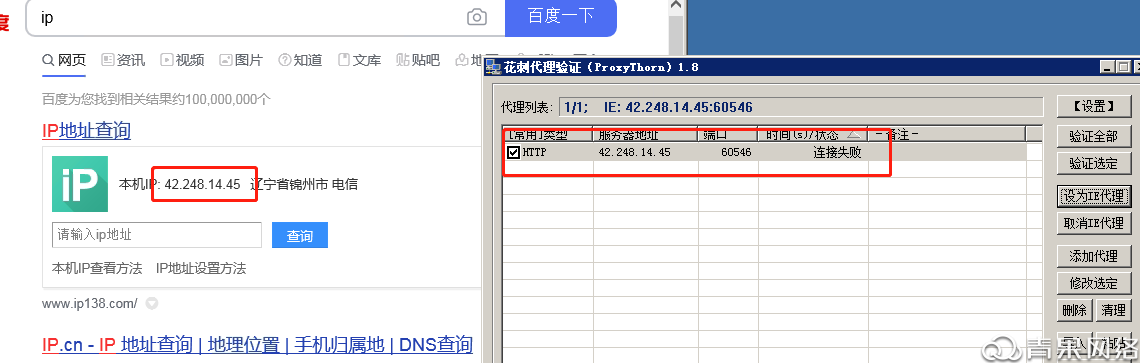Select the 贴吧 tab
Viewport: 1140px width, 363px height.
tap(418, 60)
